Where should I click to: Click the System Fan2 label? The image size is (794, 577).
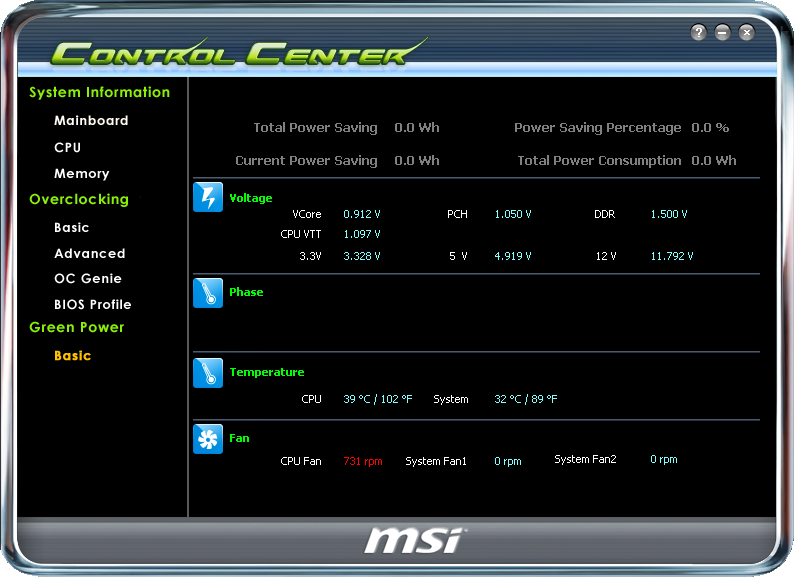click(585, 459)
